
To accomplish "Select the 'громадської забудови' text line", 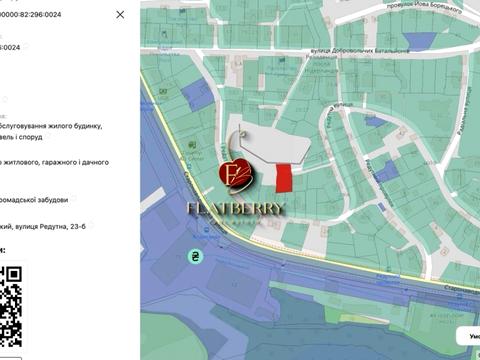I will [34, 200].
